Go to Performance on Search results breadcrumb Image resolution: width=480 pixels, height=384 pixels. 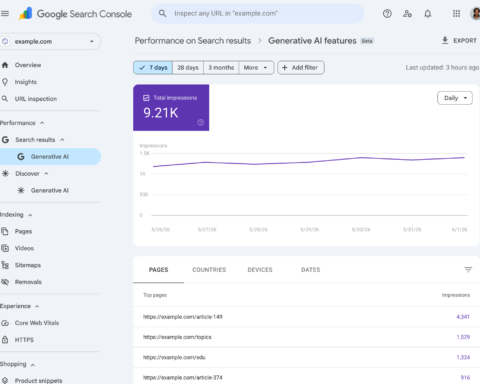(193, 41)
